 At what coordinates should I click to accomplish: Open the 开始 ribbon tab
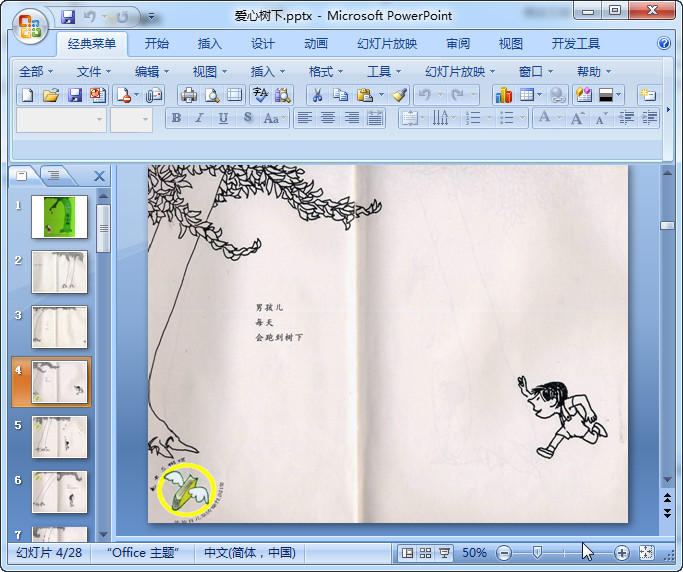click(x=157, y=44)
